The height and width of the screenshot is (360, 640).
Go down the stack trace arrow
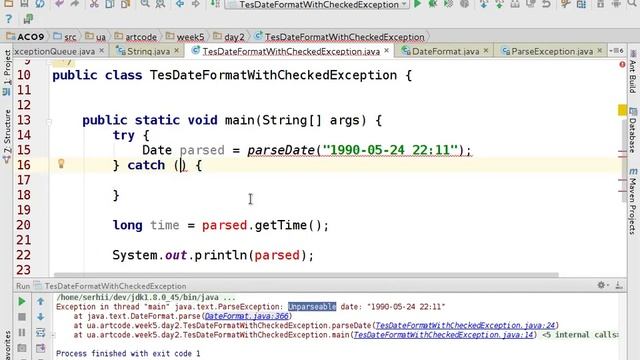click(40, 317)
